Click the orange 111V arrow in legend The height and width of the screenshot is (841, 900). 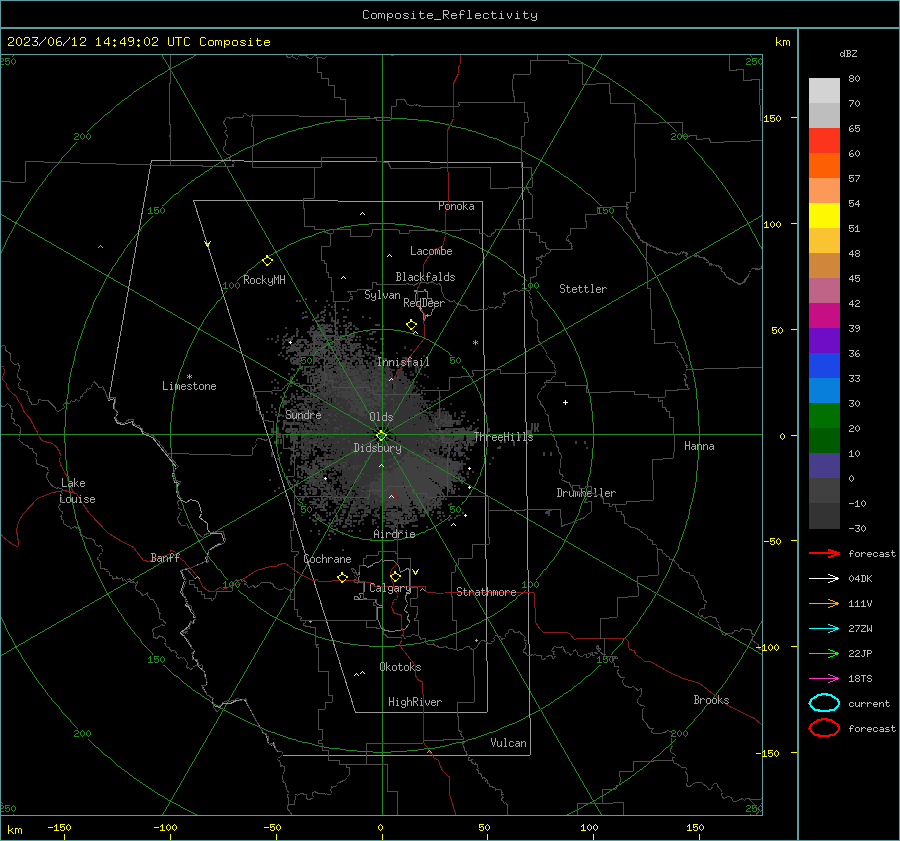[824, 603]
